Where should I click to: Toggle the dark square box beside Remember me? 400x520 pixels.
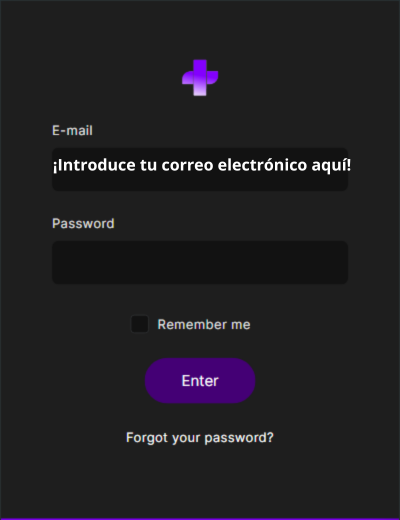pos(139,324)
